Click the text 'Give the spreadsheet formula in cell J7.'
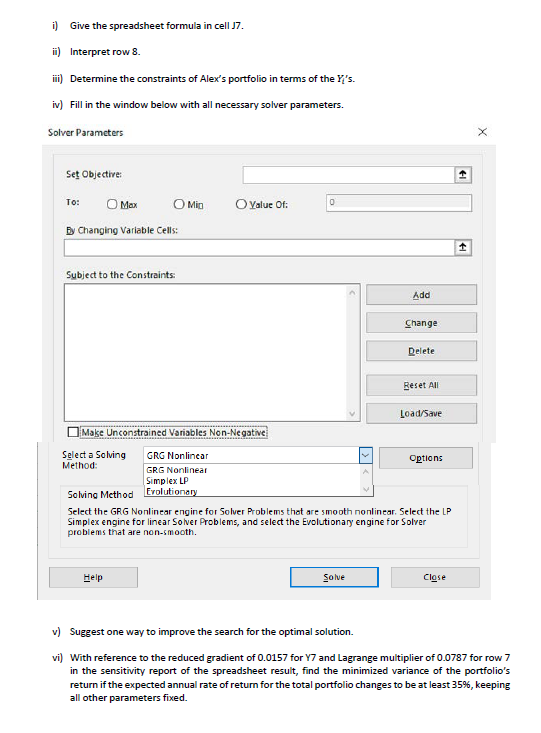 pos(157,26)
